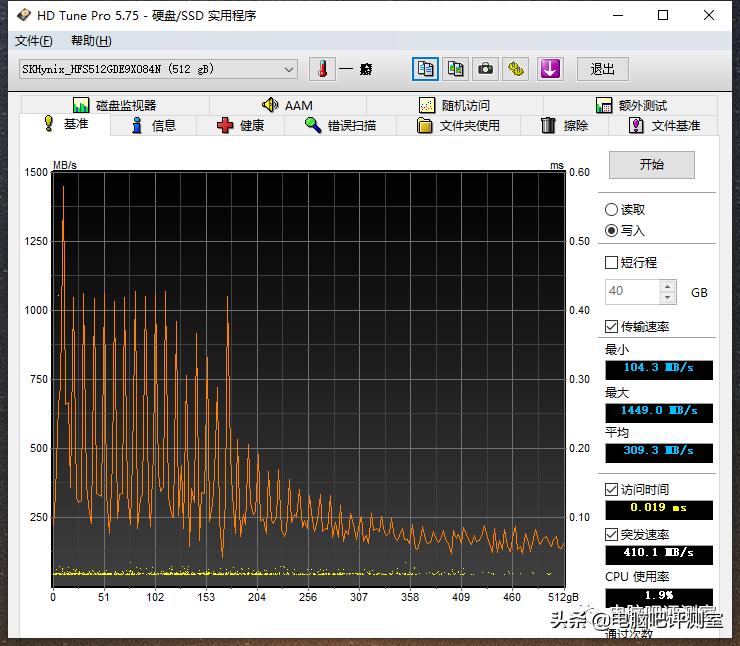Click the 退出 exit button
This screenshot has width=740, height=646.
pos(603,69)
